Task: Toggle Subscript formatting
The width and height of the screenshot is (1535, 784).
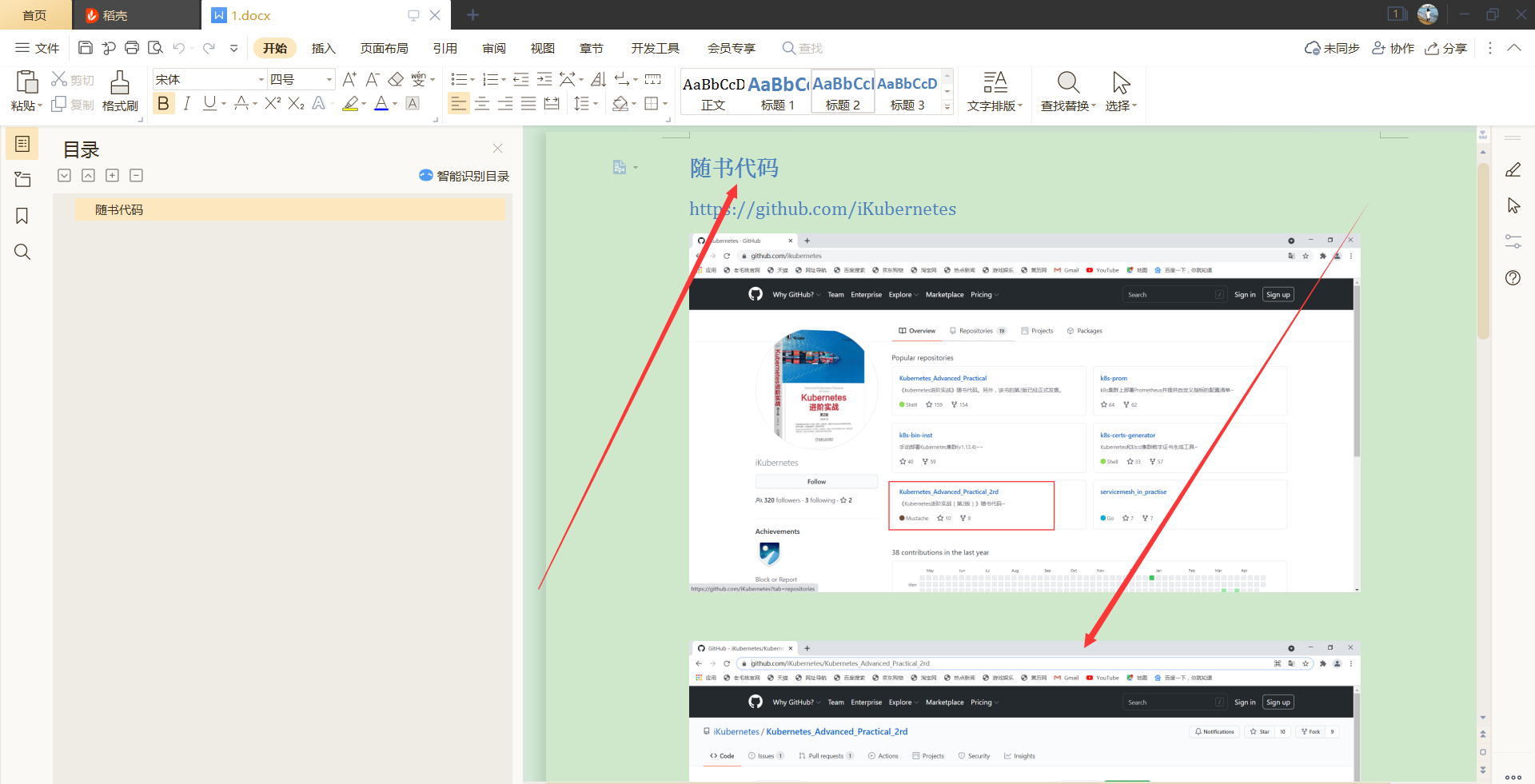Action: click(296, 103)
